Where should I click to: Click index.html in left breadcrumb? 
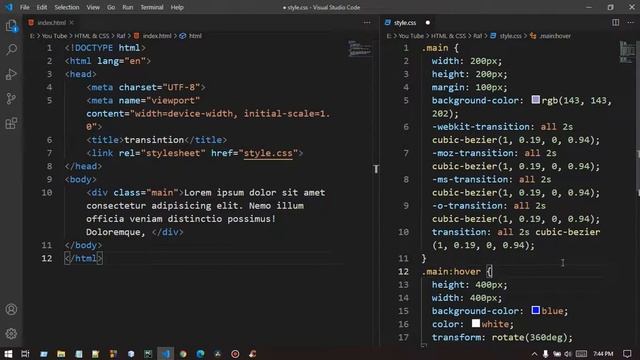157,36
